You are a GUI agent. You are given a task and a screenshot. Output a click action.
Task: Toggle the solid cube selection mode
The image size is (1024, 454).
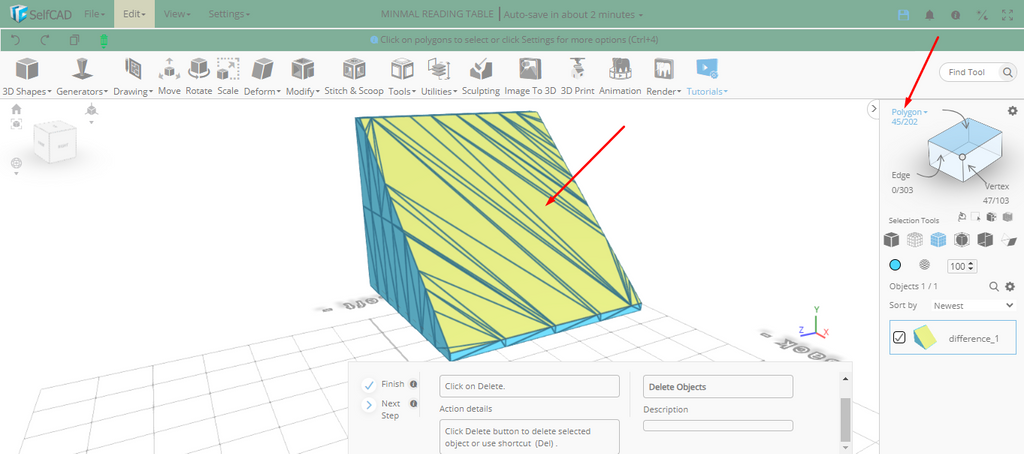click(x=891, y=240)
